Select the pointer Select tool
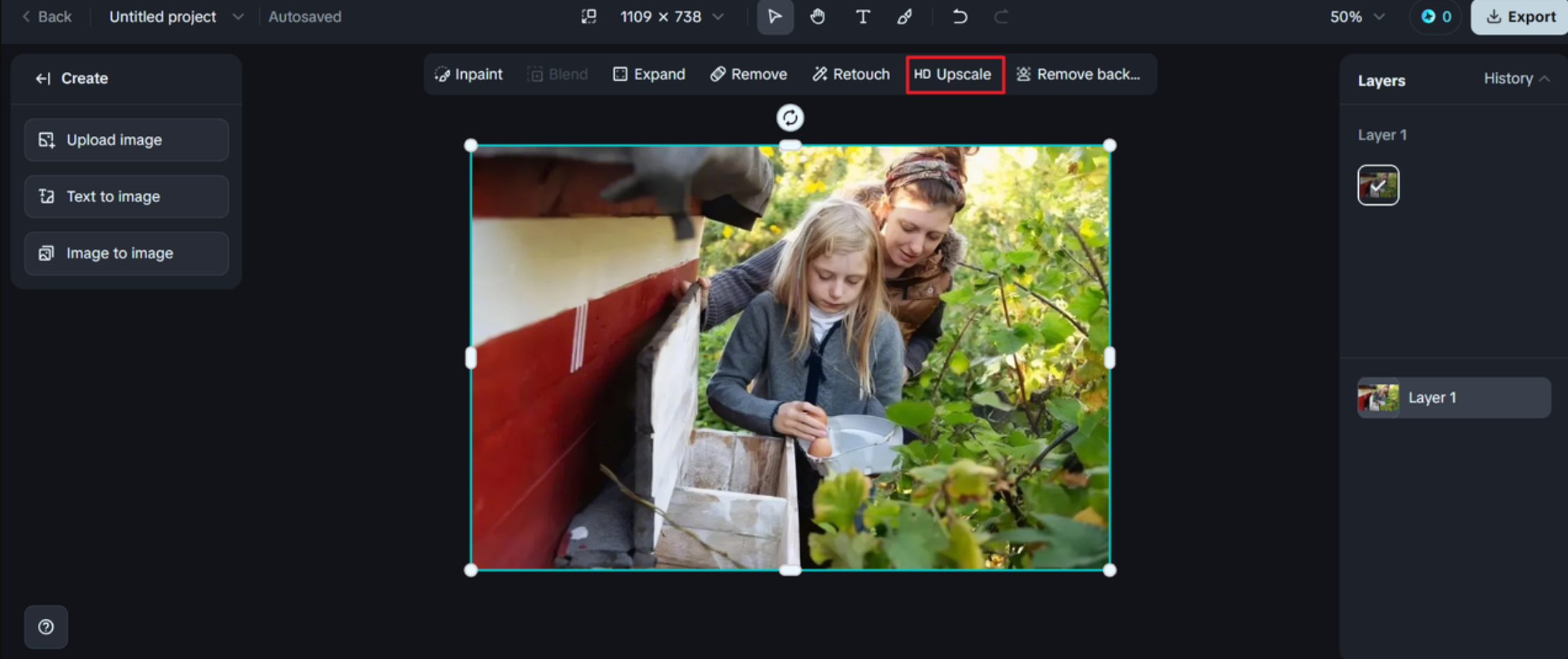The width and height of the screenshot is (1568, 659). [x=775, y=17]
